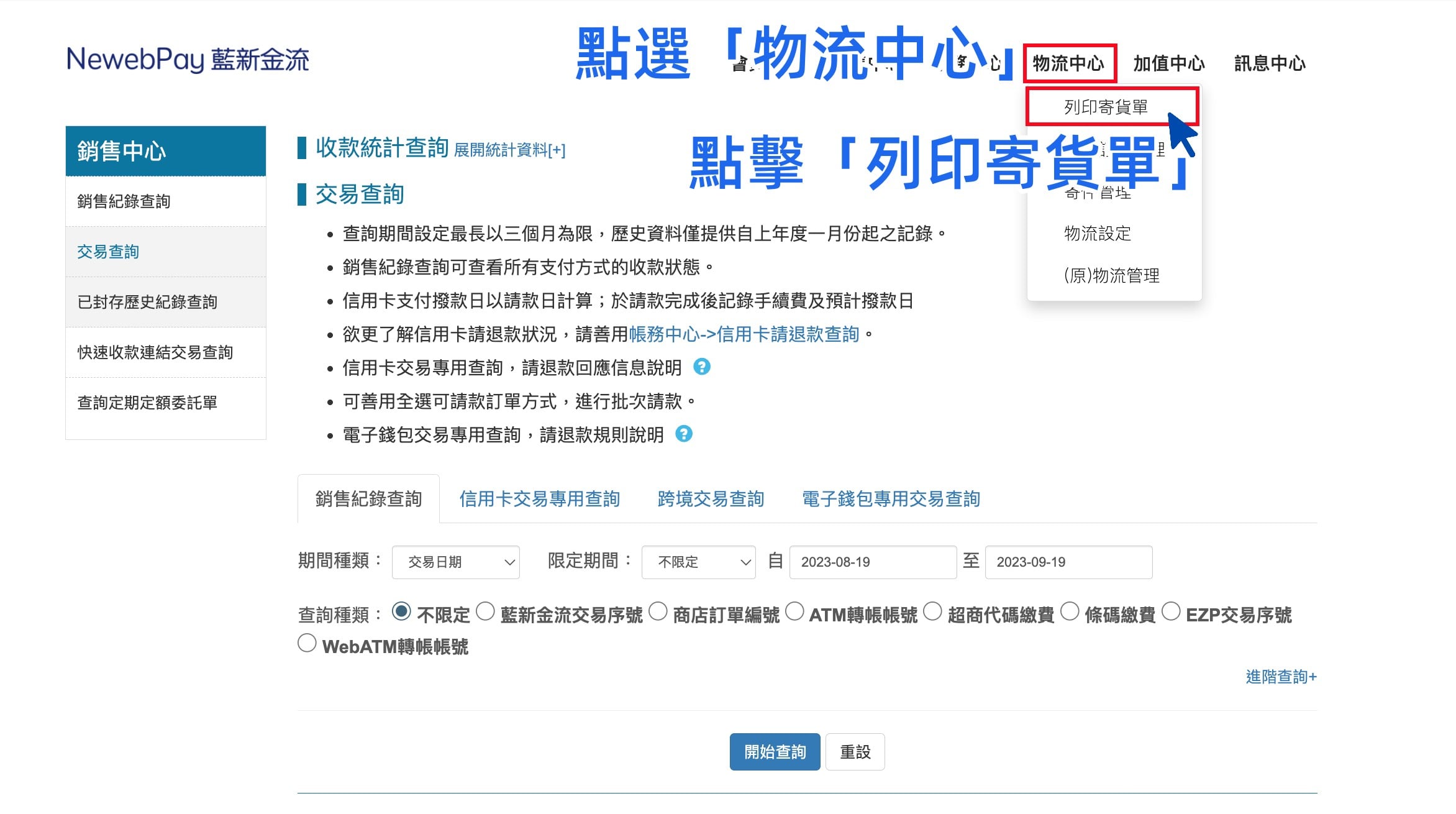This screenshot has width=1456, height=814.
Task: Open the 期間種類 交易日期 dropdown
Action: (x=456, y=562)
